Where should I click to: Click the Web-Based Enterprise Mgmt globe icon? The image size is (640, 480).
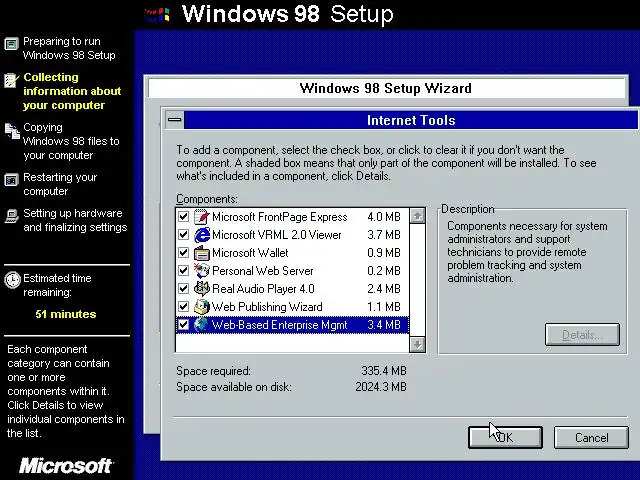coord(201,324)
